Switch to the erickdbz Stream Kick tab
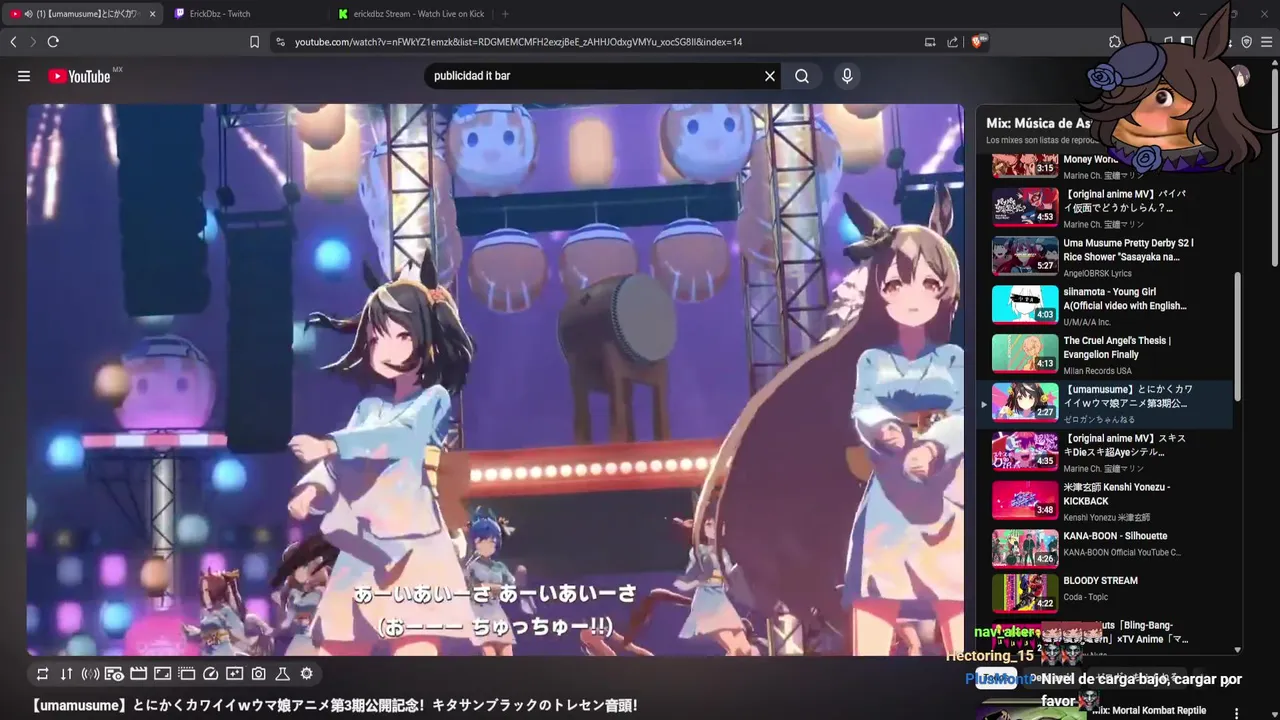The image size is (1280, 720). pyautogui.click(x=410, y=14)
